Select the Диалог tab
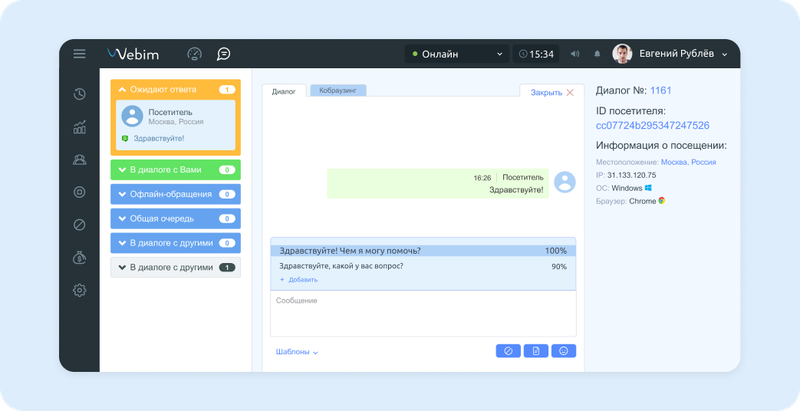Viewport: 800px width, 411px height. [x=284, y=91]
